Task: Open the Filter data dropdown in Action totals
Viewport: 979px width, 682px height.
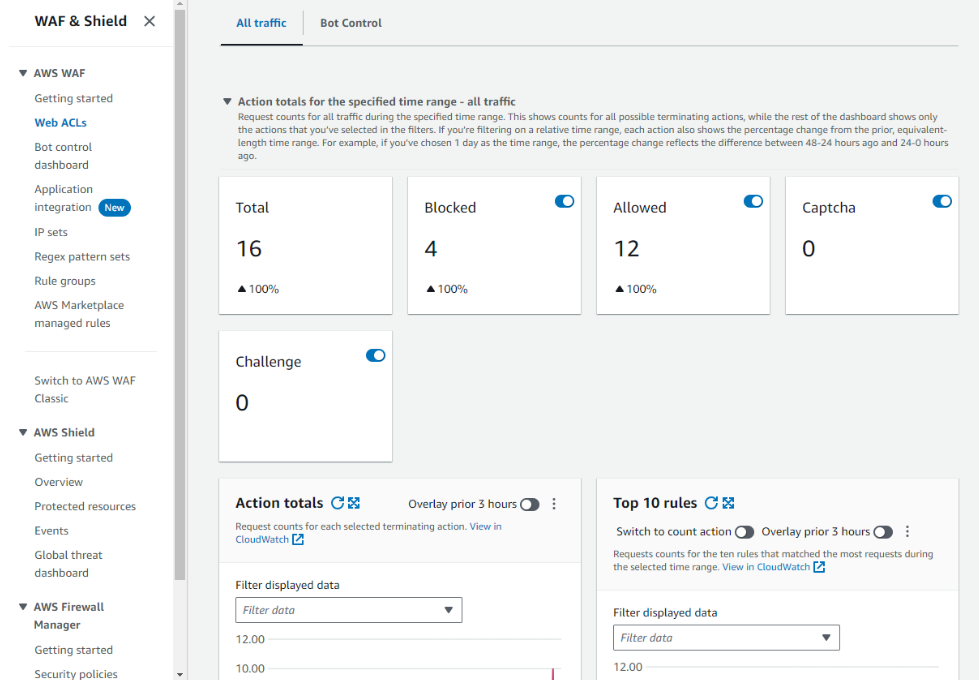Action: (x=348, y=610)
